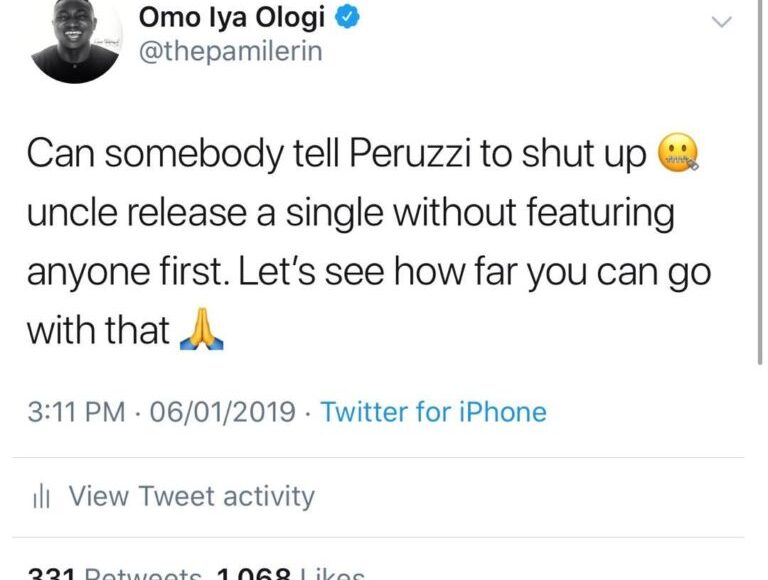Click the @thepamilerin handle
The width and height of the screenshot is (768, 580).
230,52
